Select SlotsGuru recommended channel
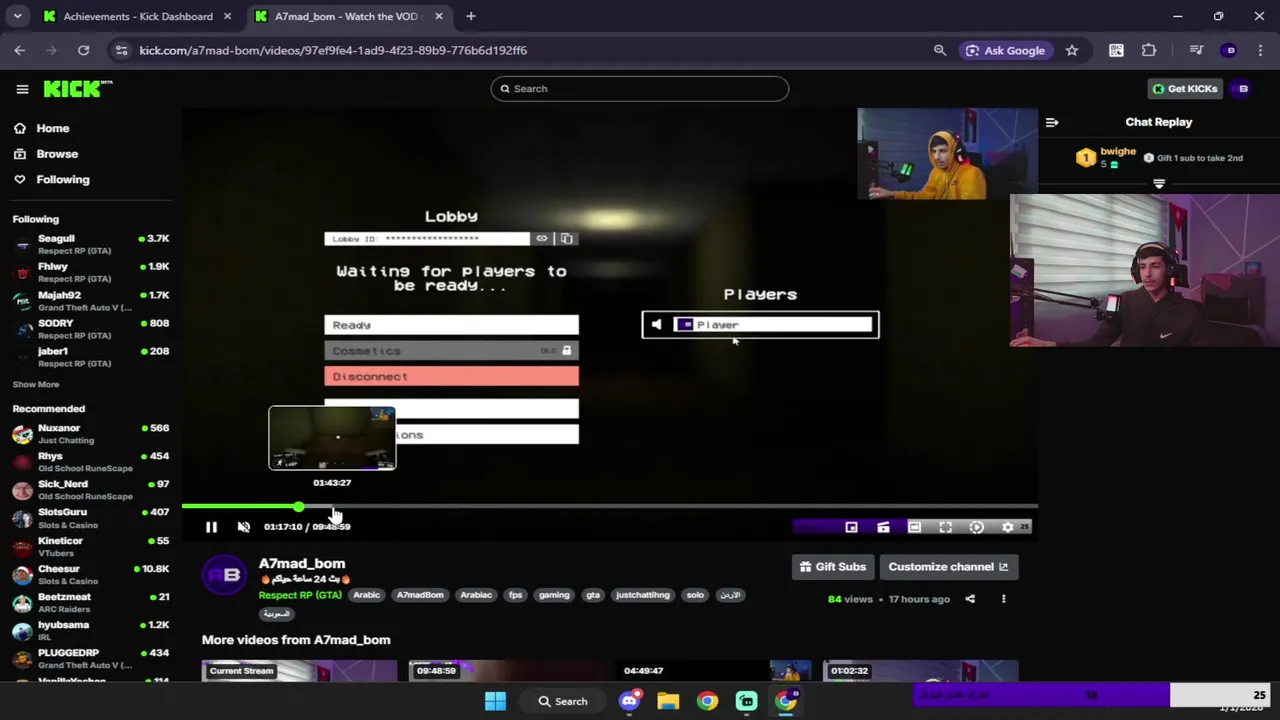 (x=90, y=518)
